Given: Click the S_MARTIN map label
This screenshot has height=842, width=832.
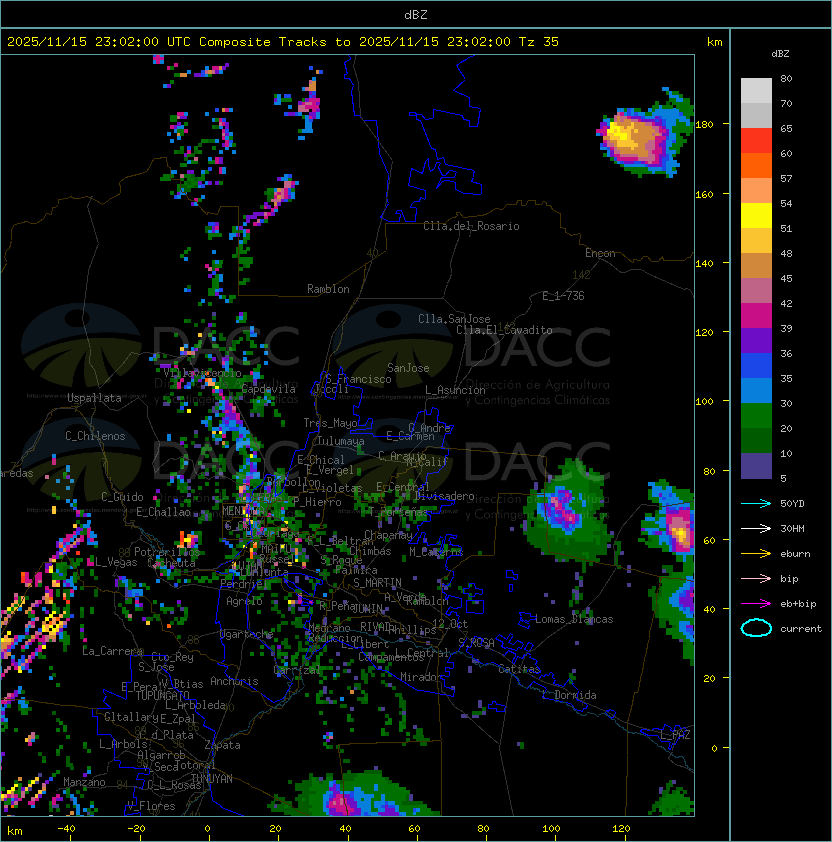Looking at the screenshot, I should click(377, 583).
